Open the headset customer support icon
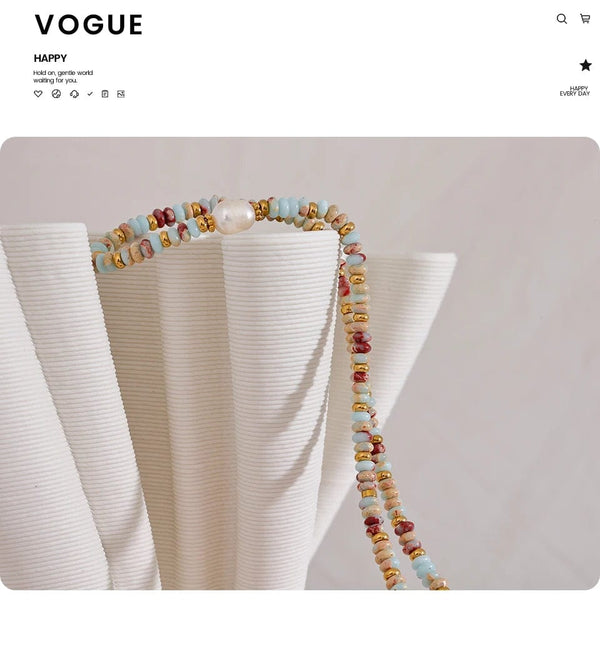 [74, 94]
